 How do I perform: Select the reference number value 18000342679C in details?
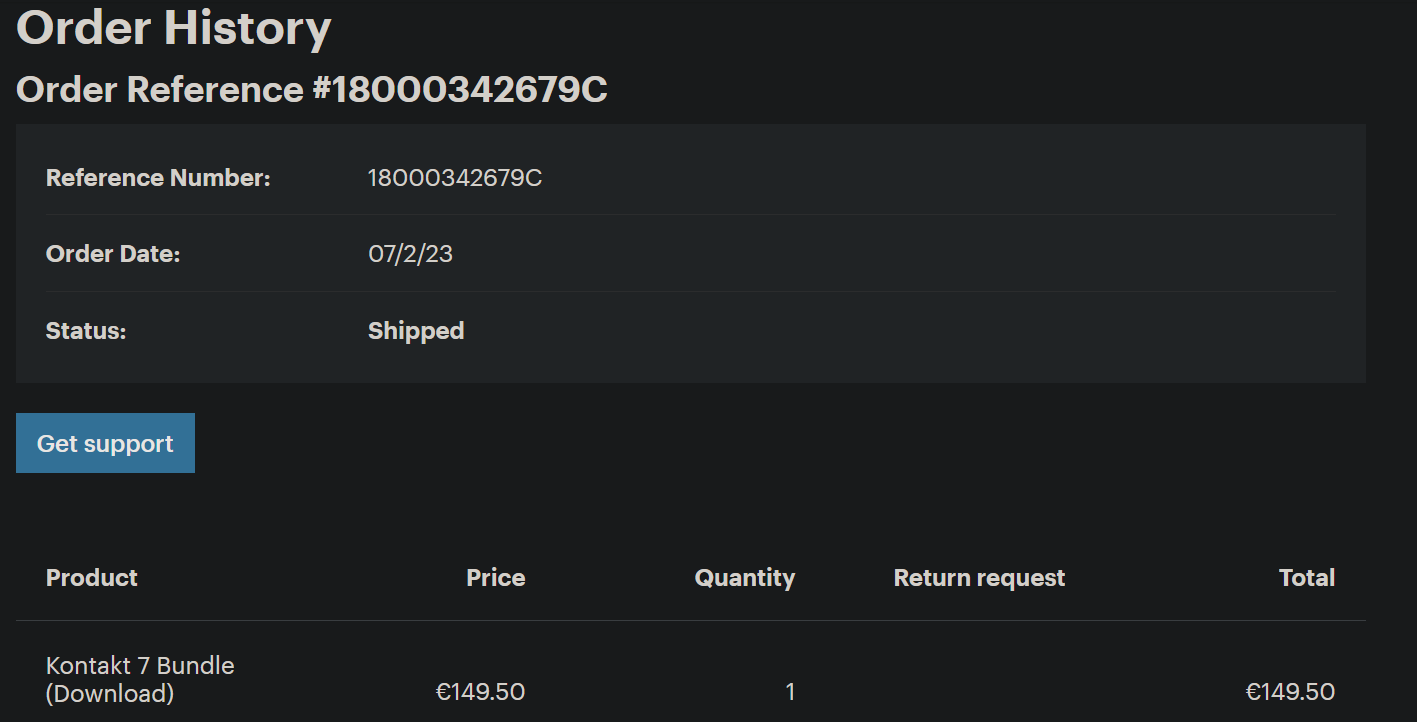pos(455,178)
